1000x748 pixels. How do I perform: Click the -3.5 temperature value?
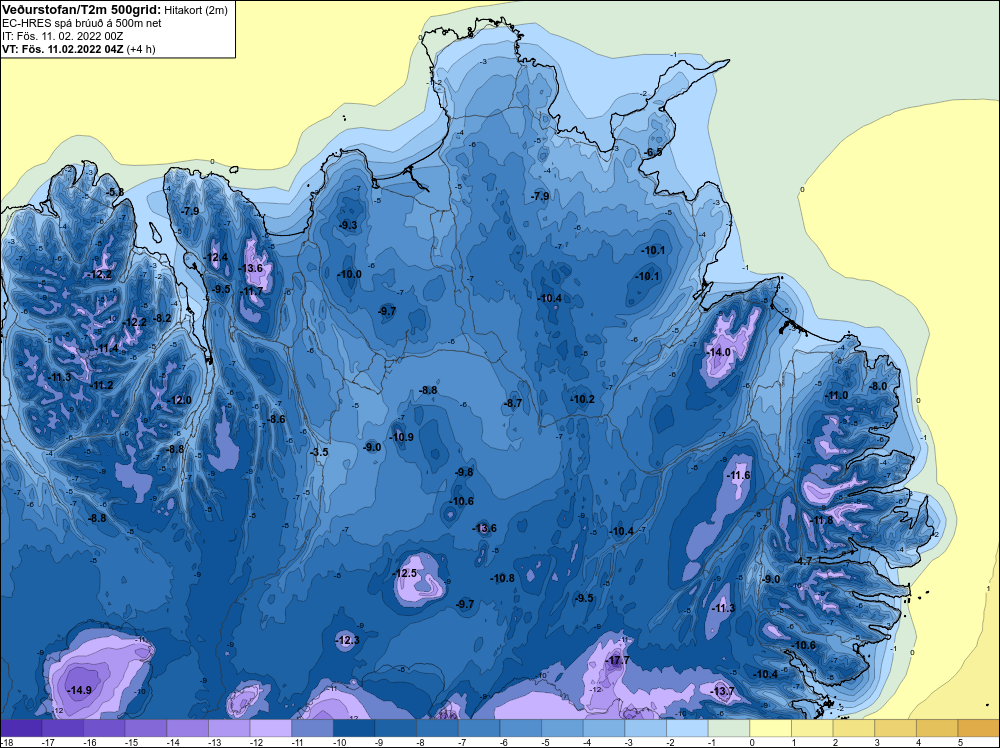tap(319, 452)
